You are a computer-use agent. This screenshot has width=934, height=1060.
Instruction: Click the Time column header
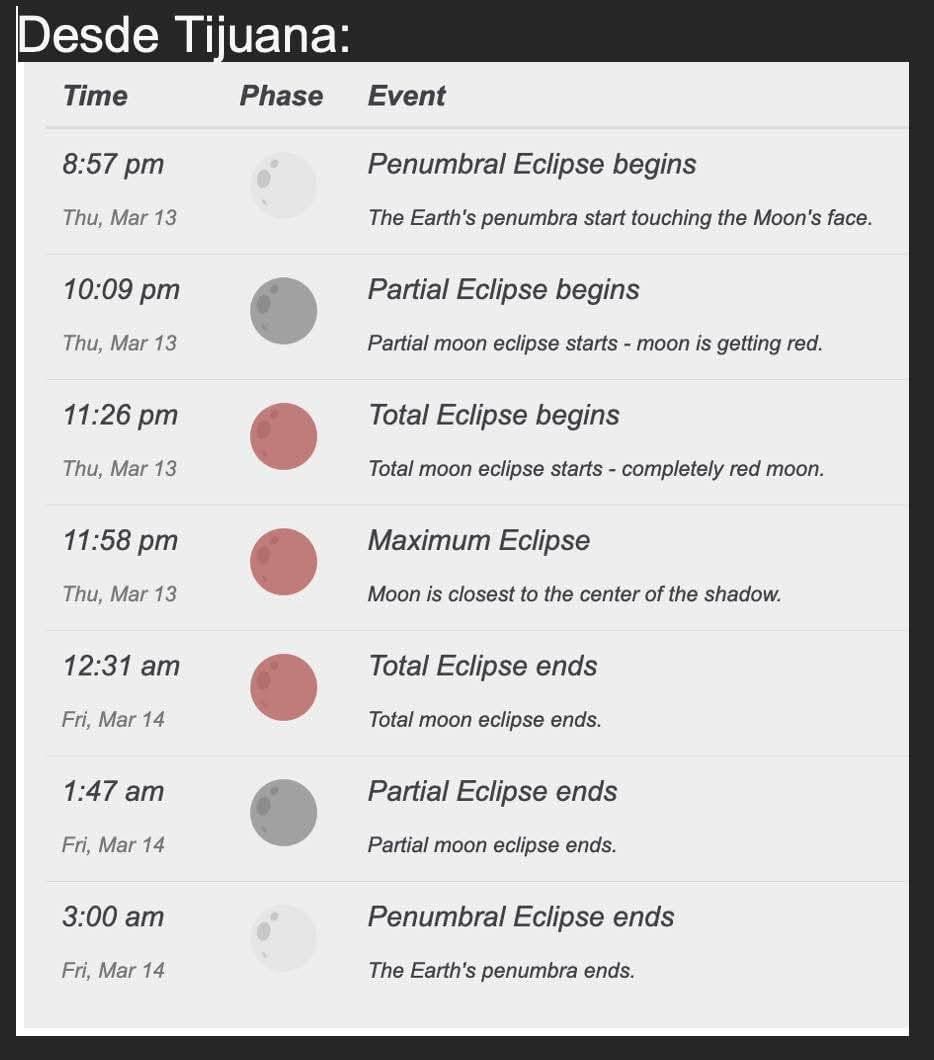[x=95, y=96]
